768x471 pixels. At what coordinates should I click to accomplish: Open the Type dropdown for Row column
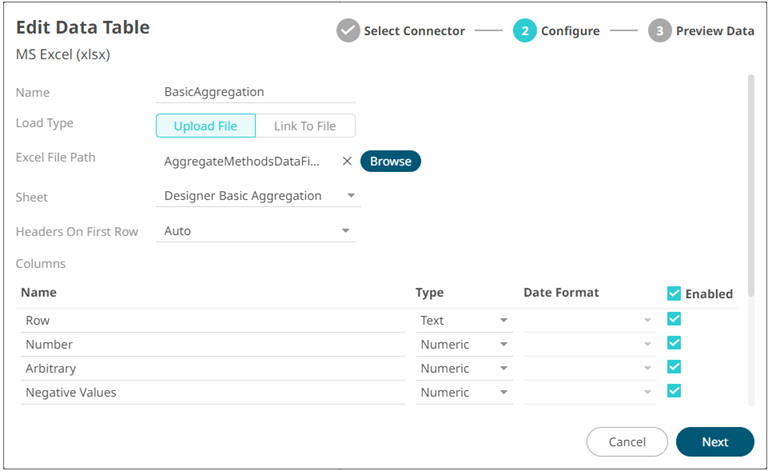click(465, 321)
